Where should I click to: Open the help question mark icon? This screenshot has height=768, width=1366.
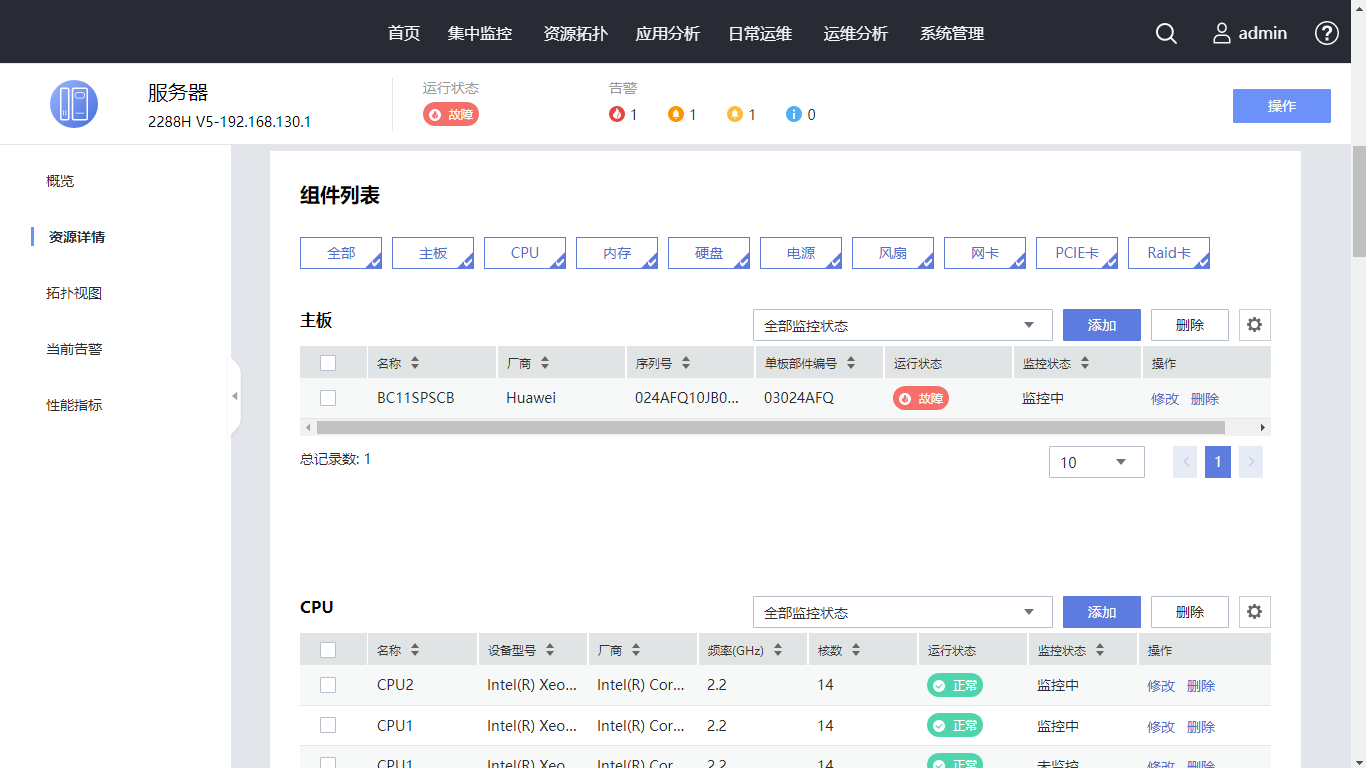pos(1326,33)
